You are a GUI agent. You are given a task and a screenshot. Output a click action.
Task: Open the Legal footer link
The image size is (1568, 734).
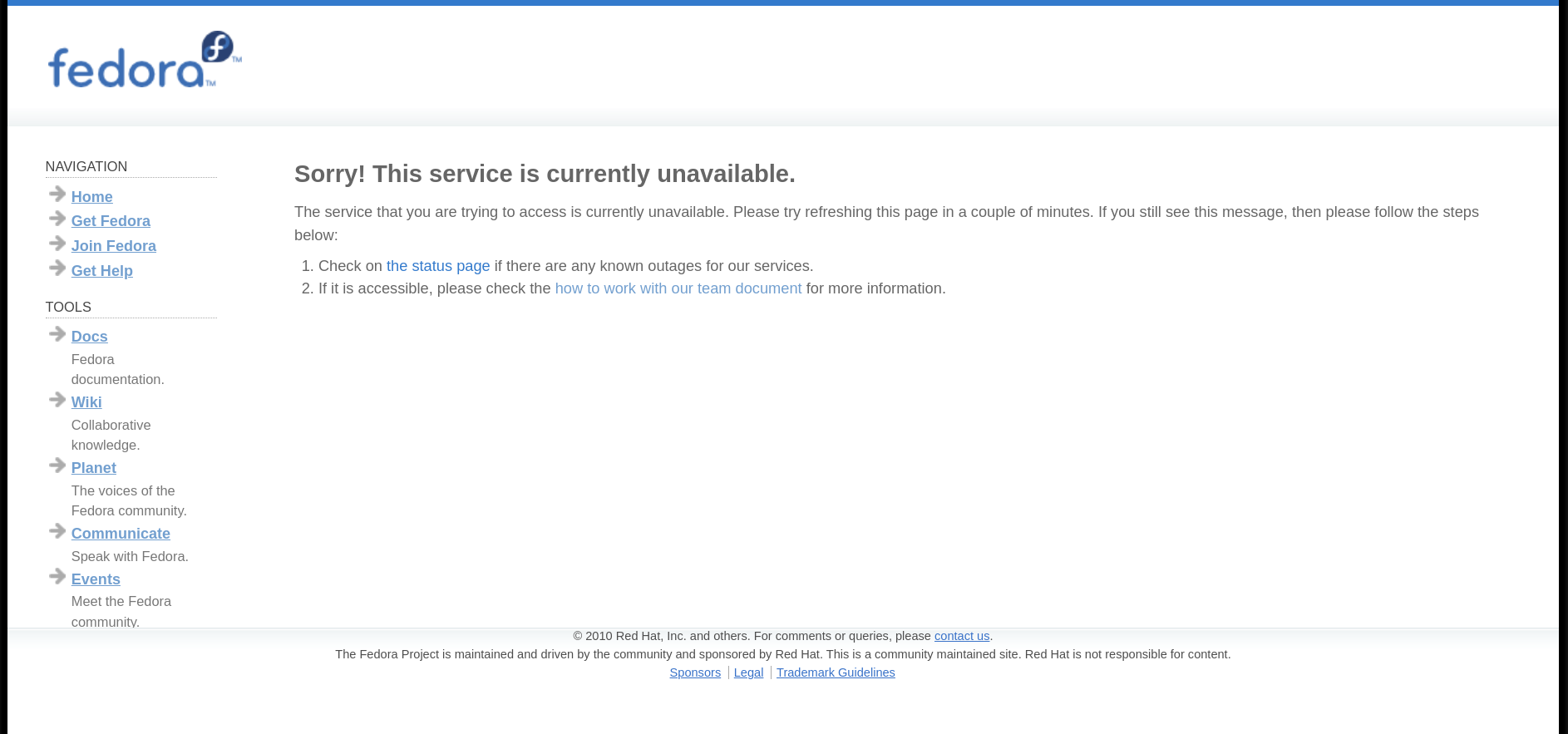click(748, 672)
